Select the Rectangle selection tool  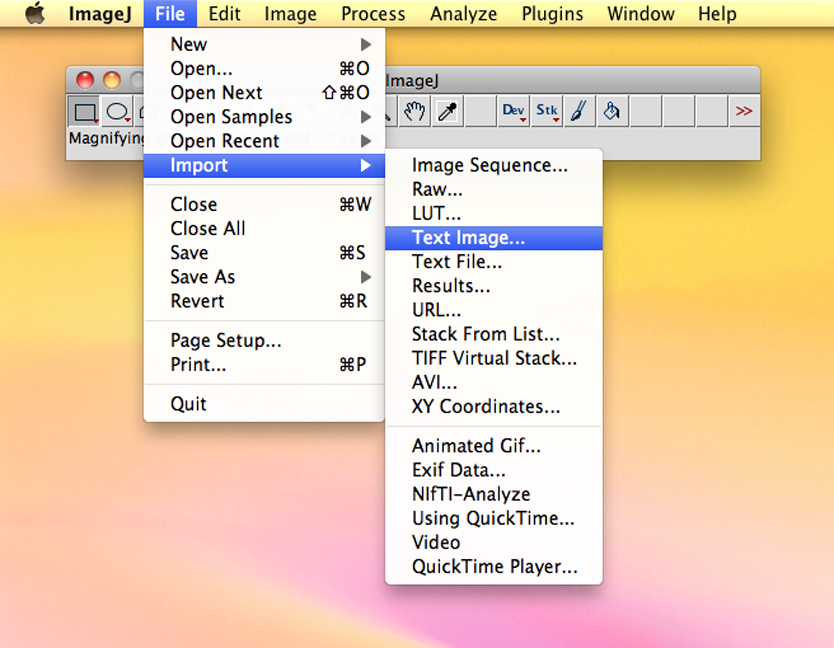pos(85,112)
